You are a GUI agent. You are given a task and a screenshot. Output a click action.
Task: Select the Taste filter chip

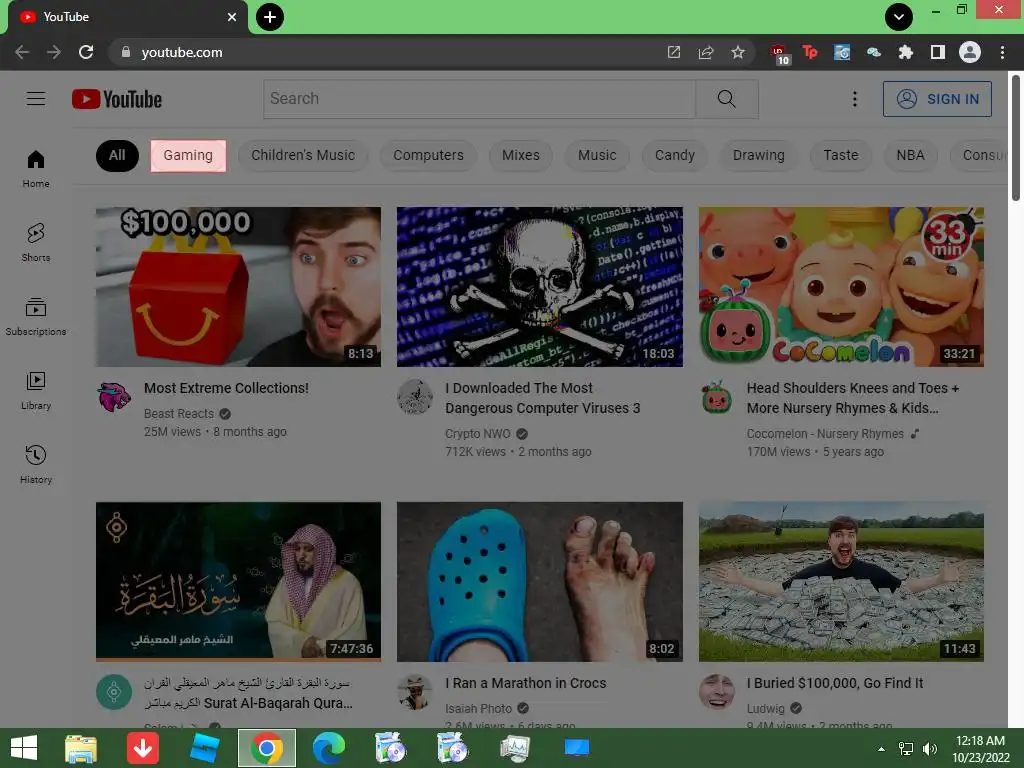(x=840, y=155)
